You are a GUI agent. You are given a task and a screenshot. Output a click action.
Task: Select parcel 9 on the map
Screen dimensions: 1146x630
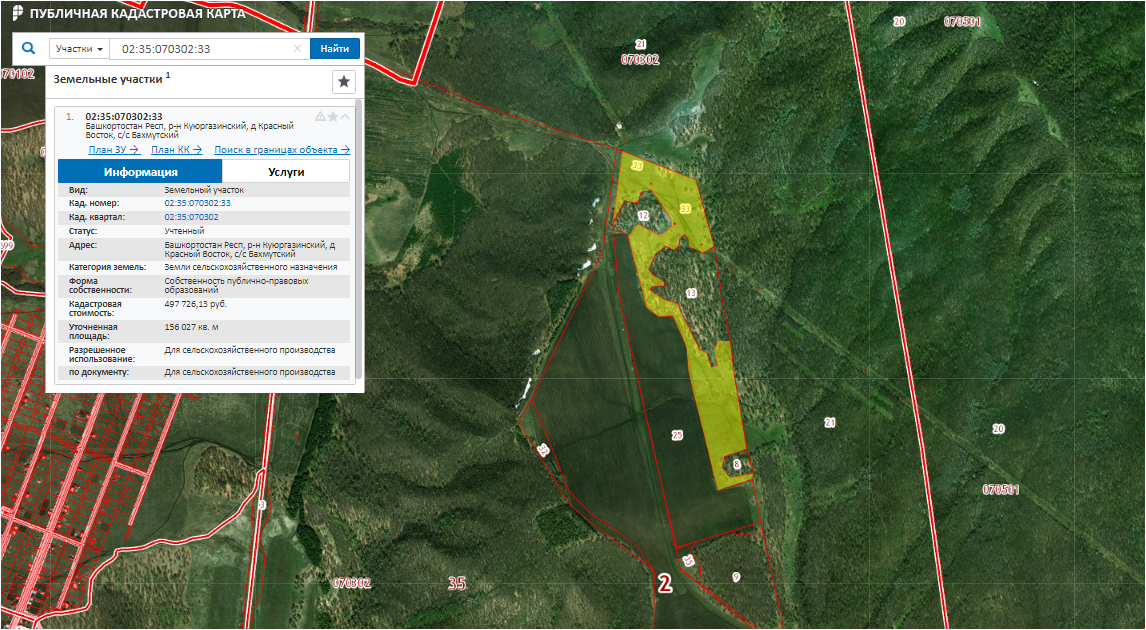(x=736, y=577)
